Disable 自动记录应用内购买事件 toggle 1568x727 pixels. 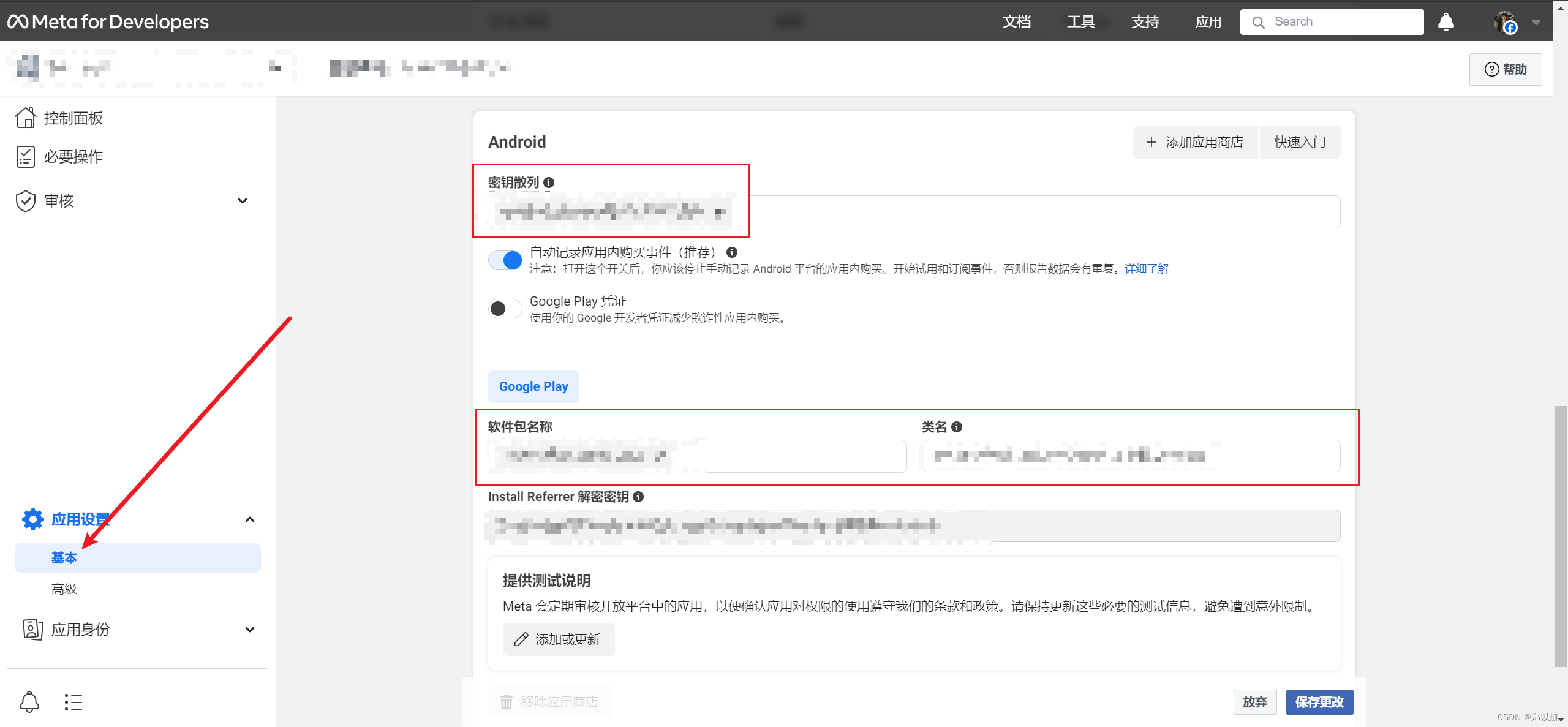505,260
